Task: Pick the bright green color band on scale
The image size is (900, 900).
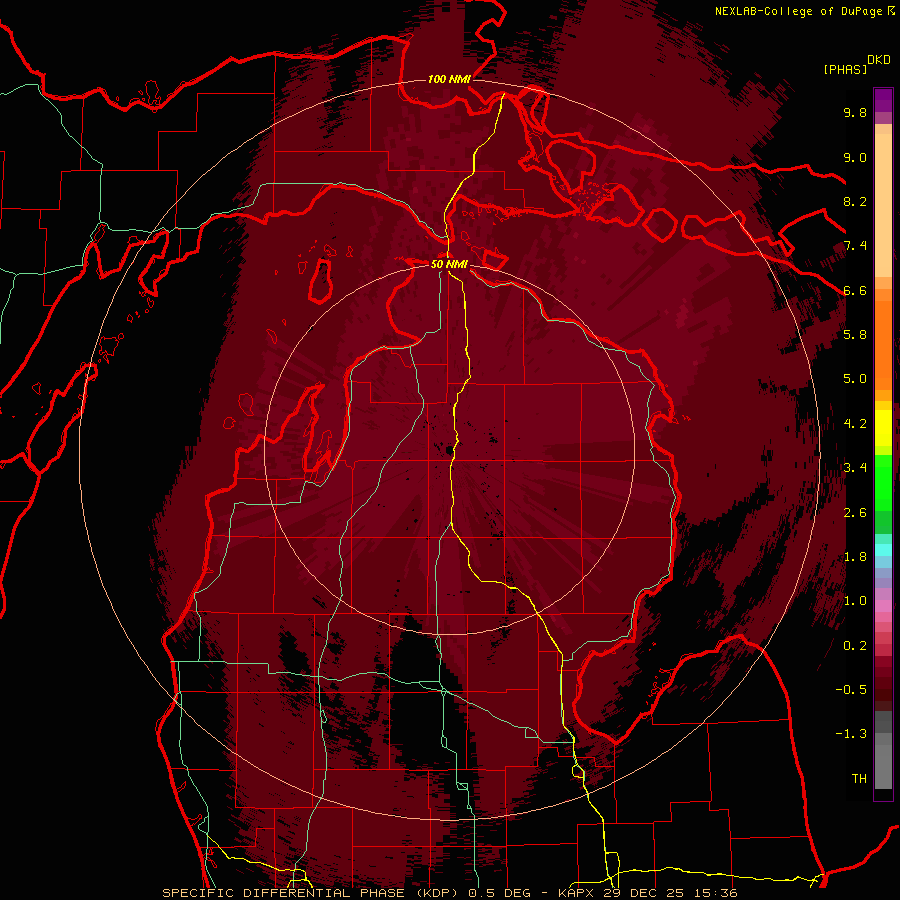Action: [883, 481]
